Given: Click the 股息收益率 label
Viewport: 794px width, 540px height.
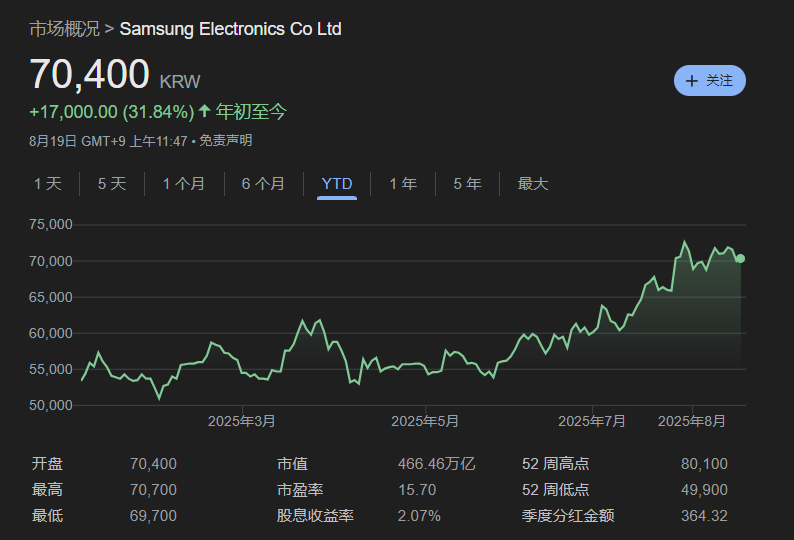Looking at the screenshot, I should coord(315,516).
